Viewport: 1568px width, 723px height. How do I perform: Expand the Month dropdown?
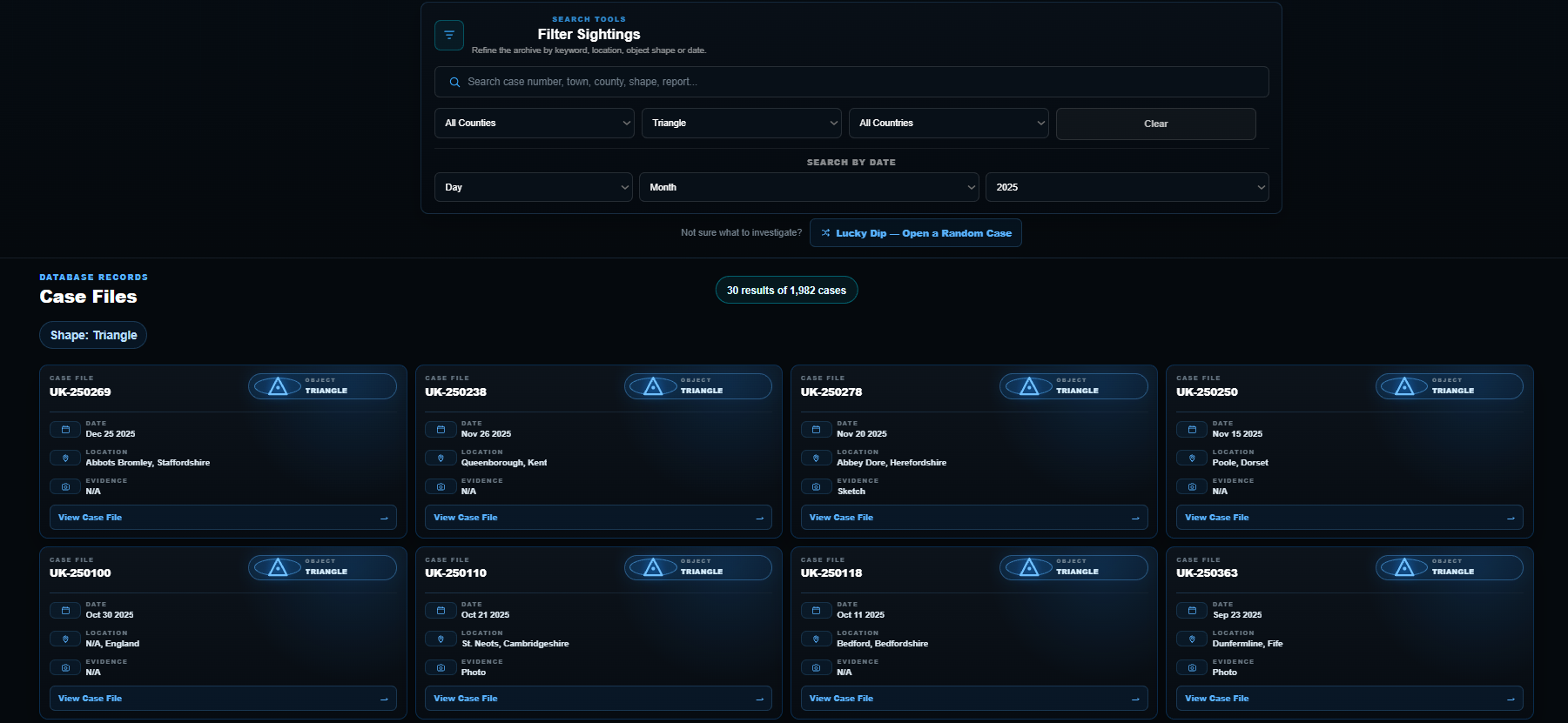coord(810,187)
